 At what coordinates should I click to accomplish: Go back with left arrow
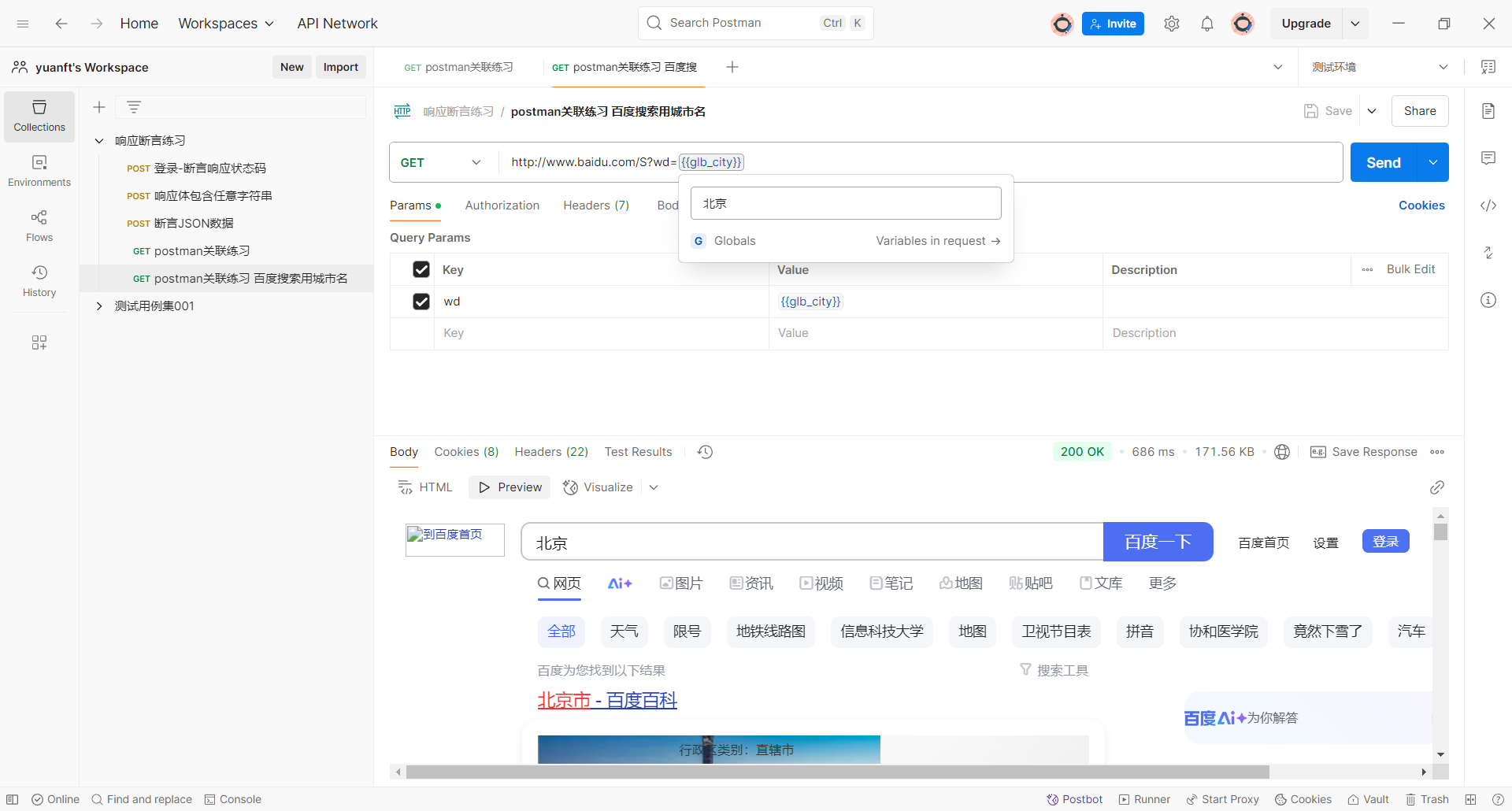click(61, 24)
